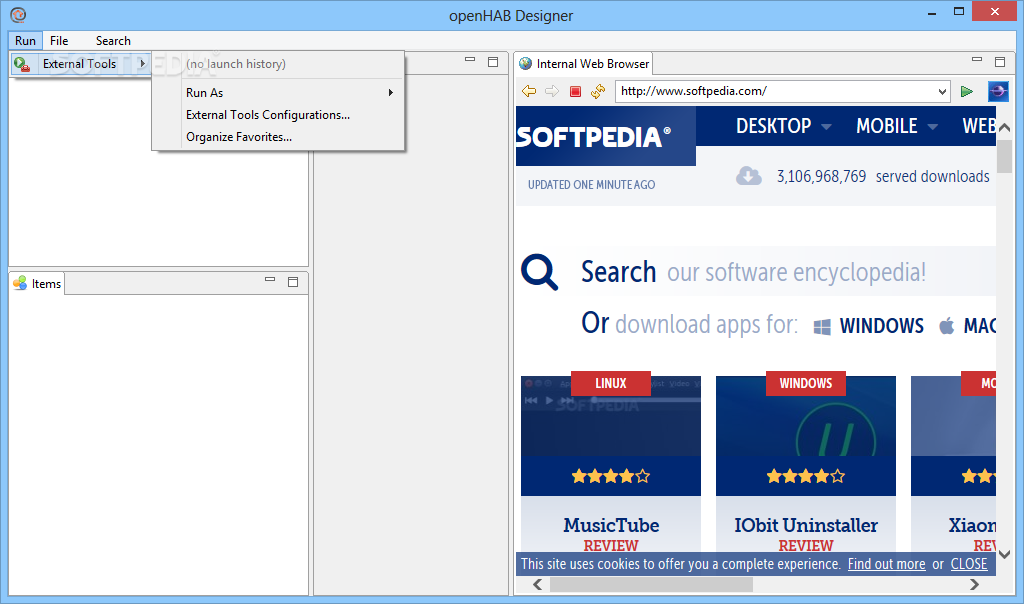Close the openHAB Designer window
1024x604 pixels.
pos(995,11)
